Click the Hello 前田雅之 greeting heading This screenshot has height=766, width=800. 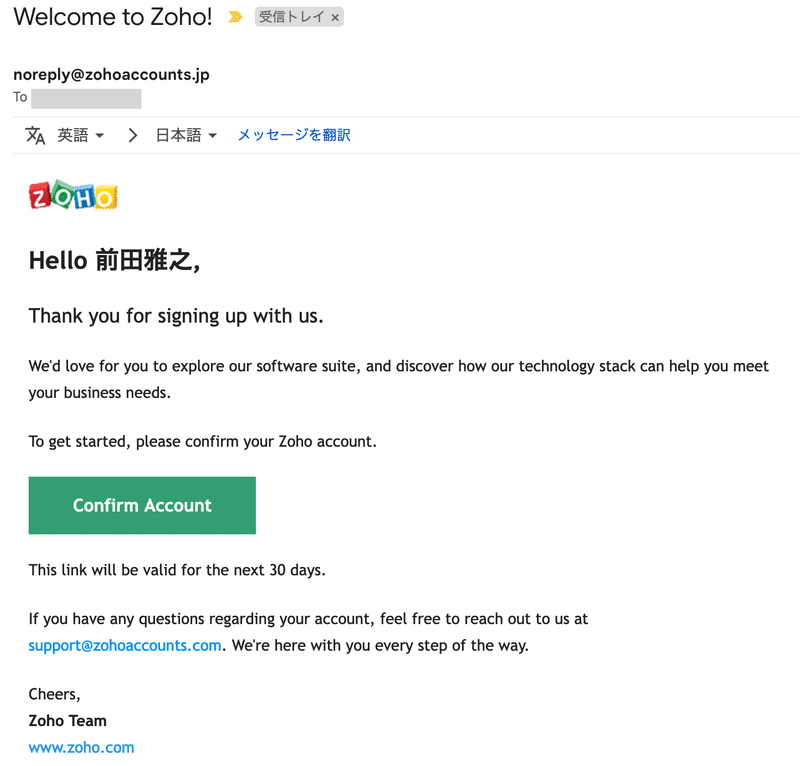(114, 261)
